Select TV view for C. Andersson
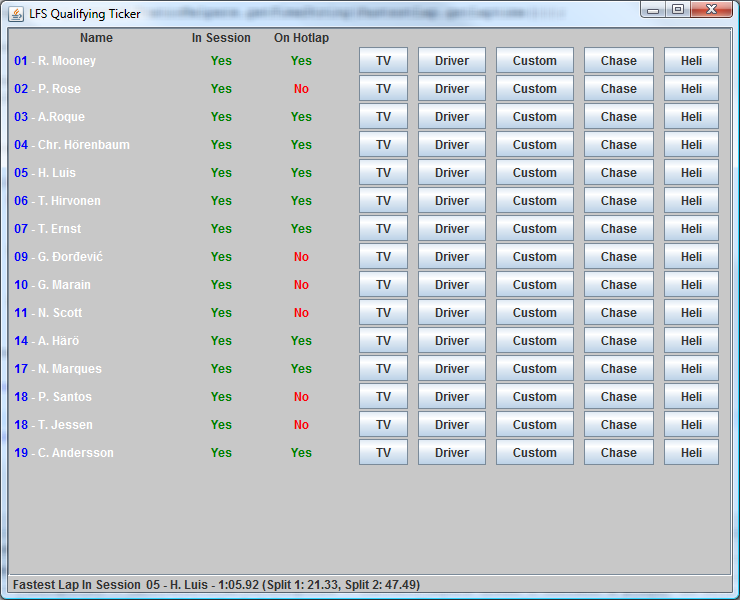740x600 pixels. (x=383, y=452)
